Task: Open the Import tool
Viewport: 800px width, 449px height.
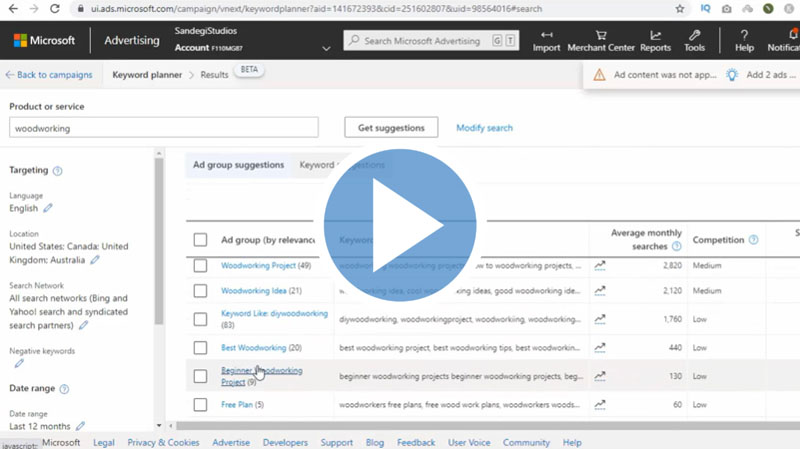Action: click(x=546, y=41)
